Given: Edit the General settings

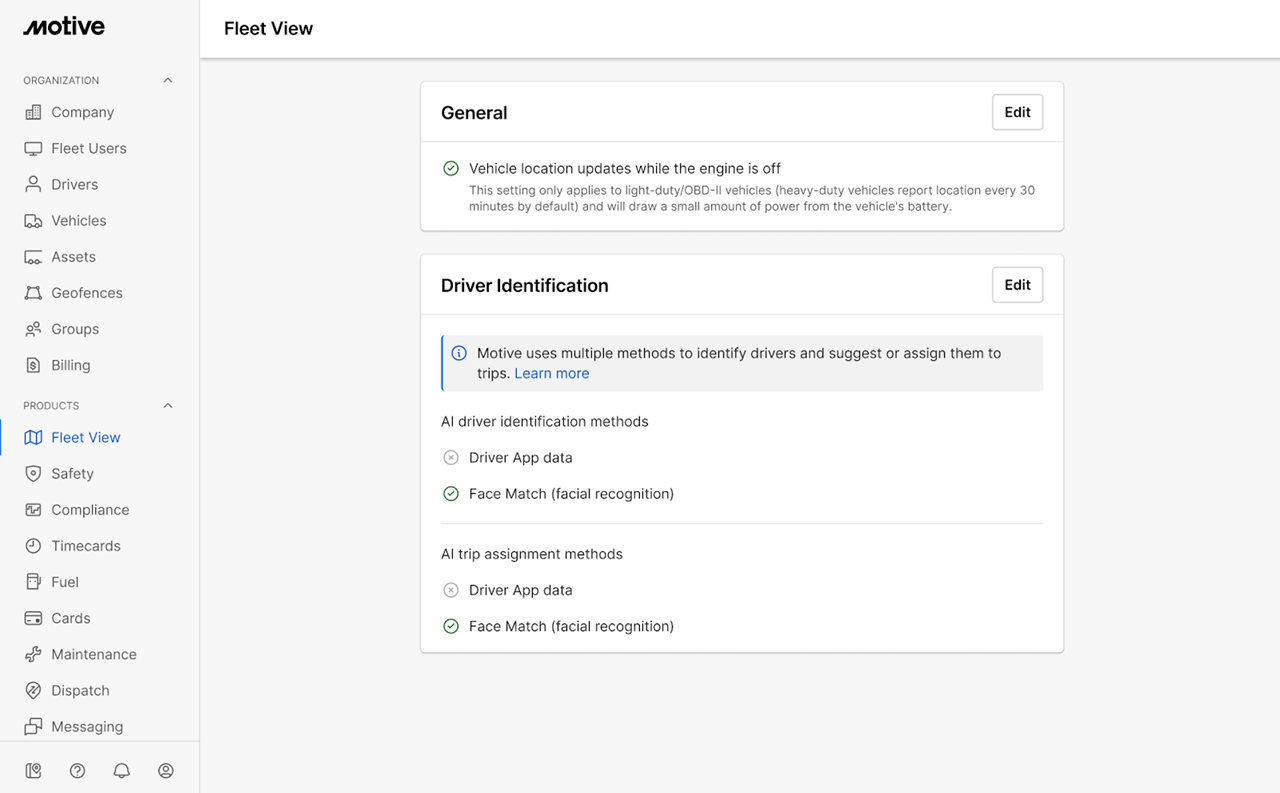Looking at the screenshot, I should pyautogui.click(x=1017, y=112).
